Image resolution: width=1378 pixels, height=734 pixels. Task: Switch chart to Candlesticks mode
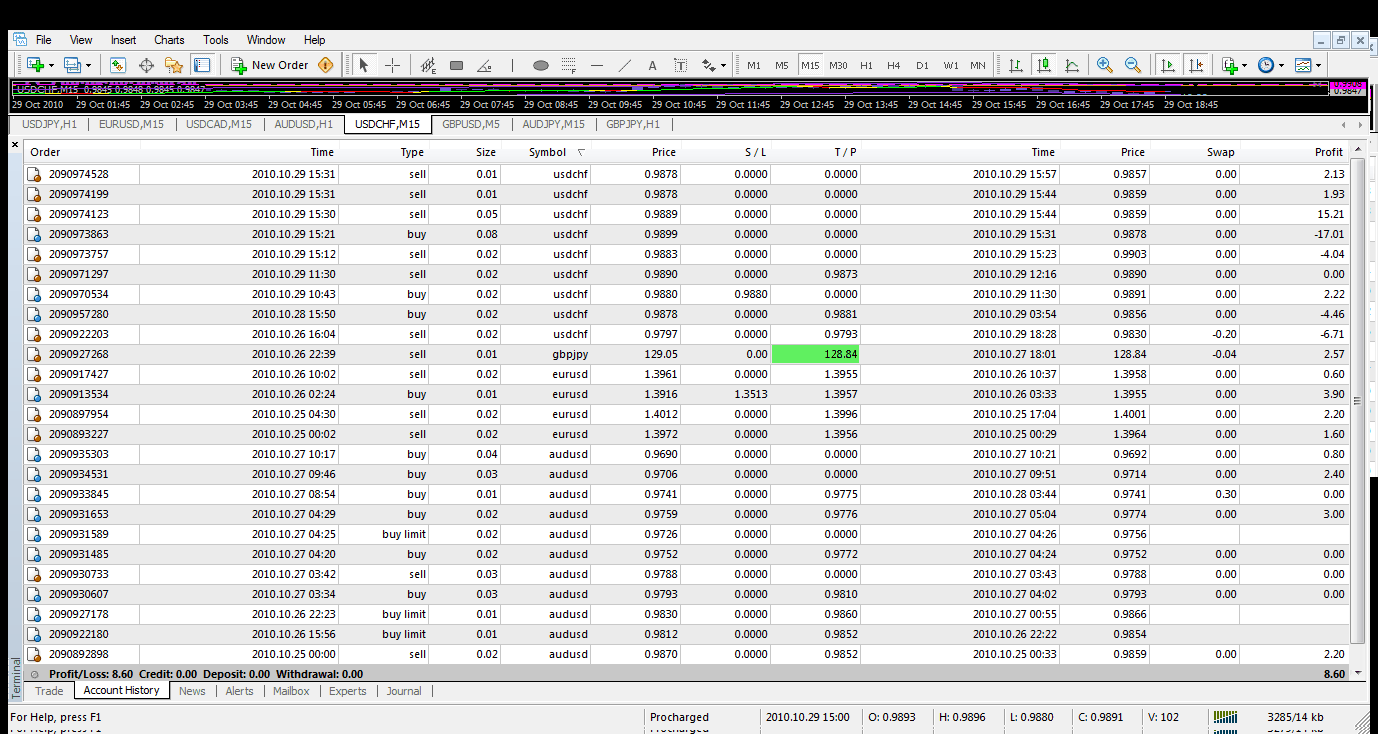tap(1044, 65)
